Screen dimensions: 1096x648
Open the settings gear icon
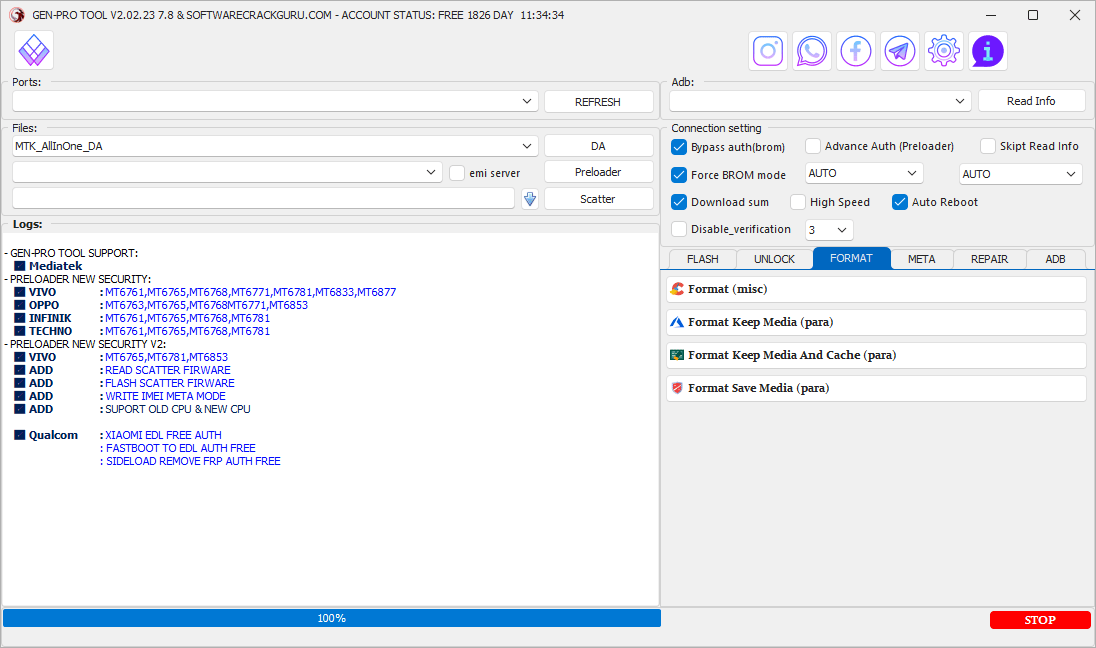[x=944, y=50]
